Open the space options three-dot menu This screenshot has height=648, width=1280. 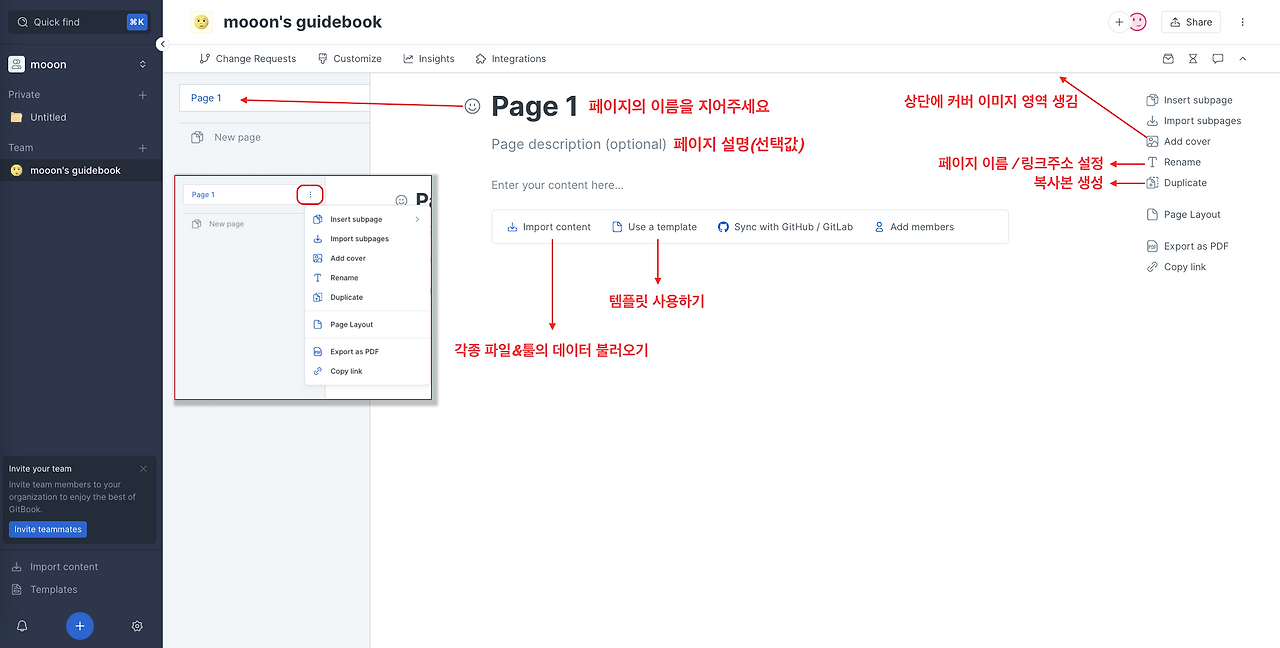[x=1243, y=22]
